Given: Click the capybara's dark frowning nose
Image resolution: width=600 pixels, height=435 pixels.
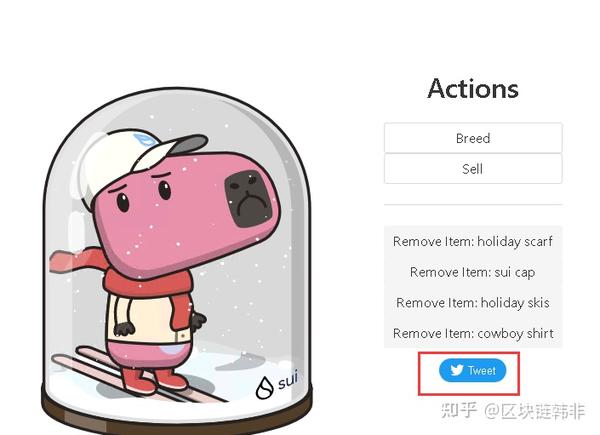Looking at the screenshot, I should [249, 200].
